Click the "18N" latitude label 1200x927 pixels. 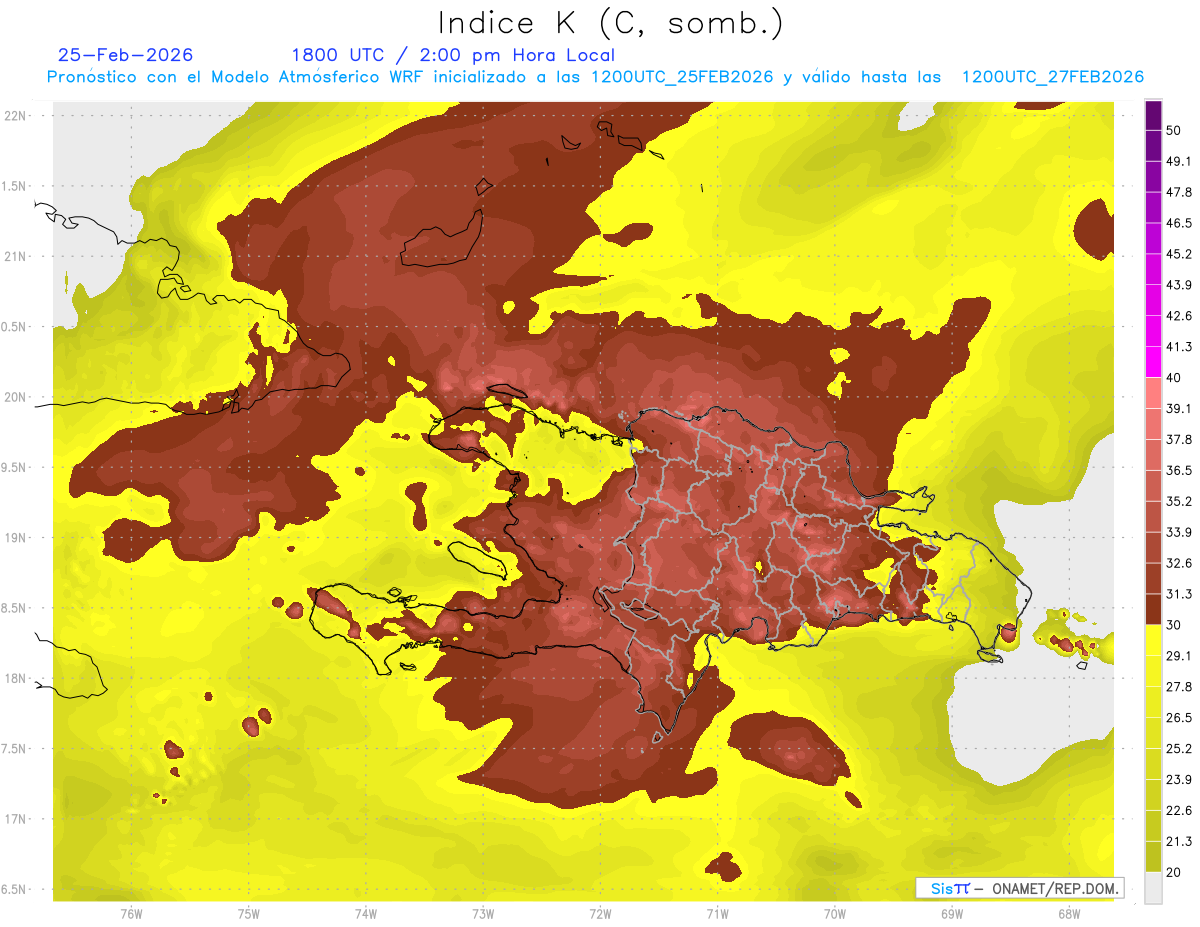coord(15,679)
